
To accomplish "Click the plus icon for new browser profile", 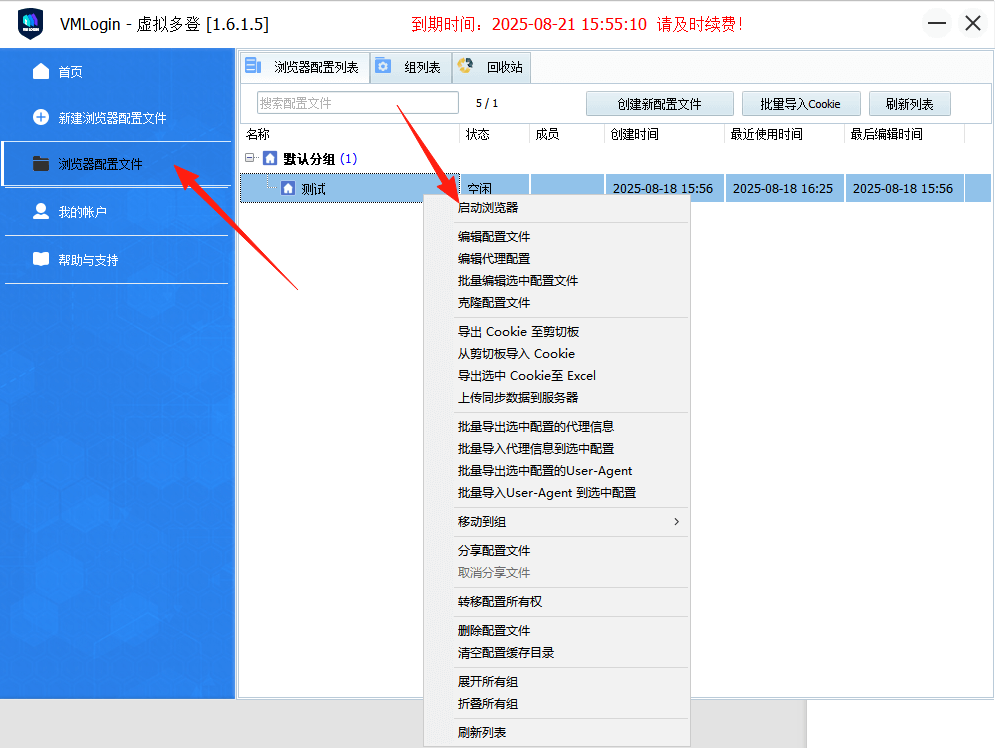I will [x=41, y=117].
